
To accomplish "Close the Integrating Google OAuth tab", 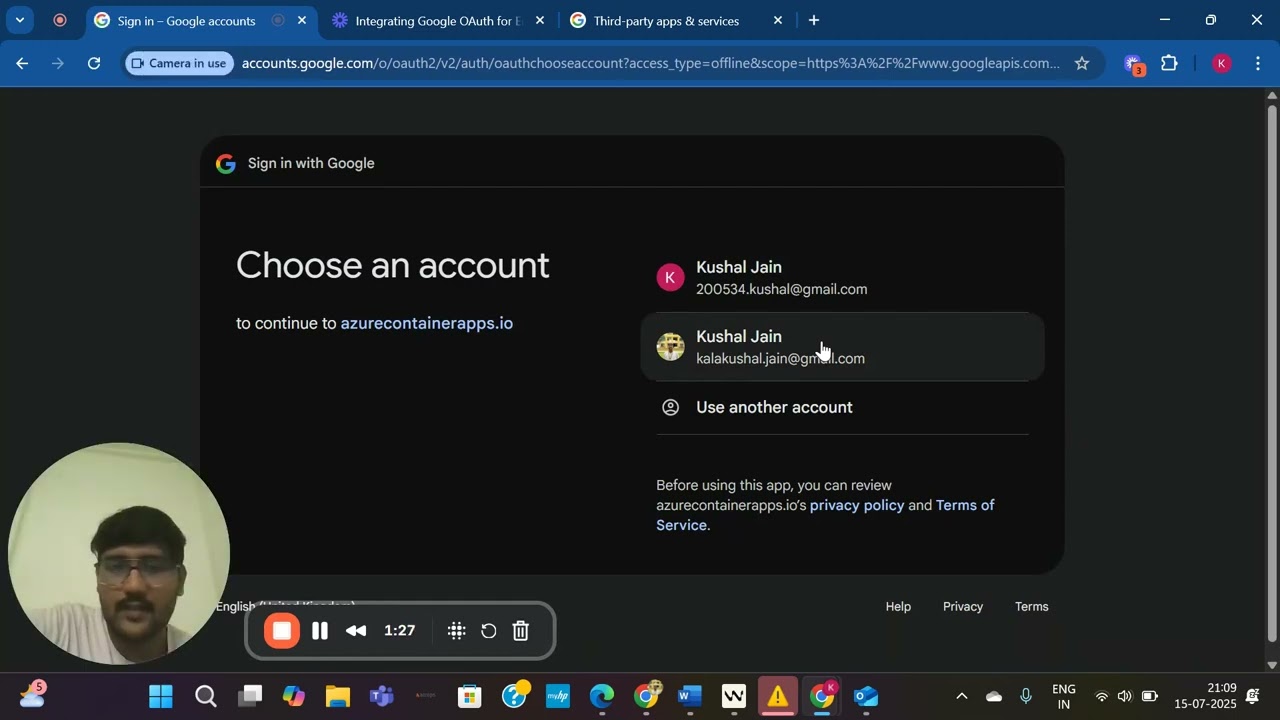I will click(x=540, y=20).
